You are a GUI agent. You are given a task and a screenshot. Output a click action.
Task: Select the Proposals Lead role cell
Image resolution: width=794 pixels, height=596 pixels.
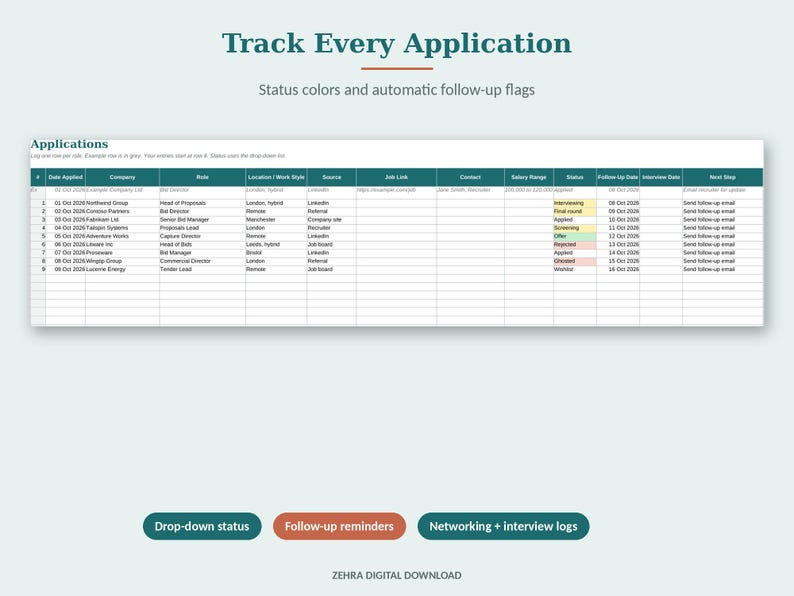(x=203, y=228)
